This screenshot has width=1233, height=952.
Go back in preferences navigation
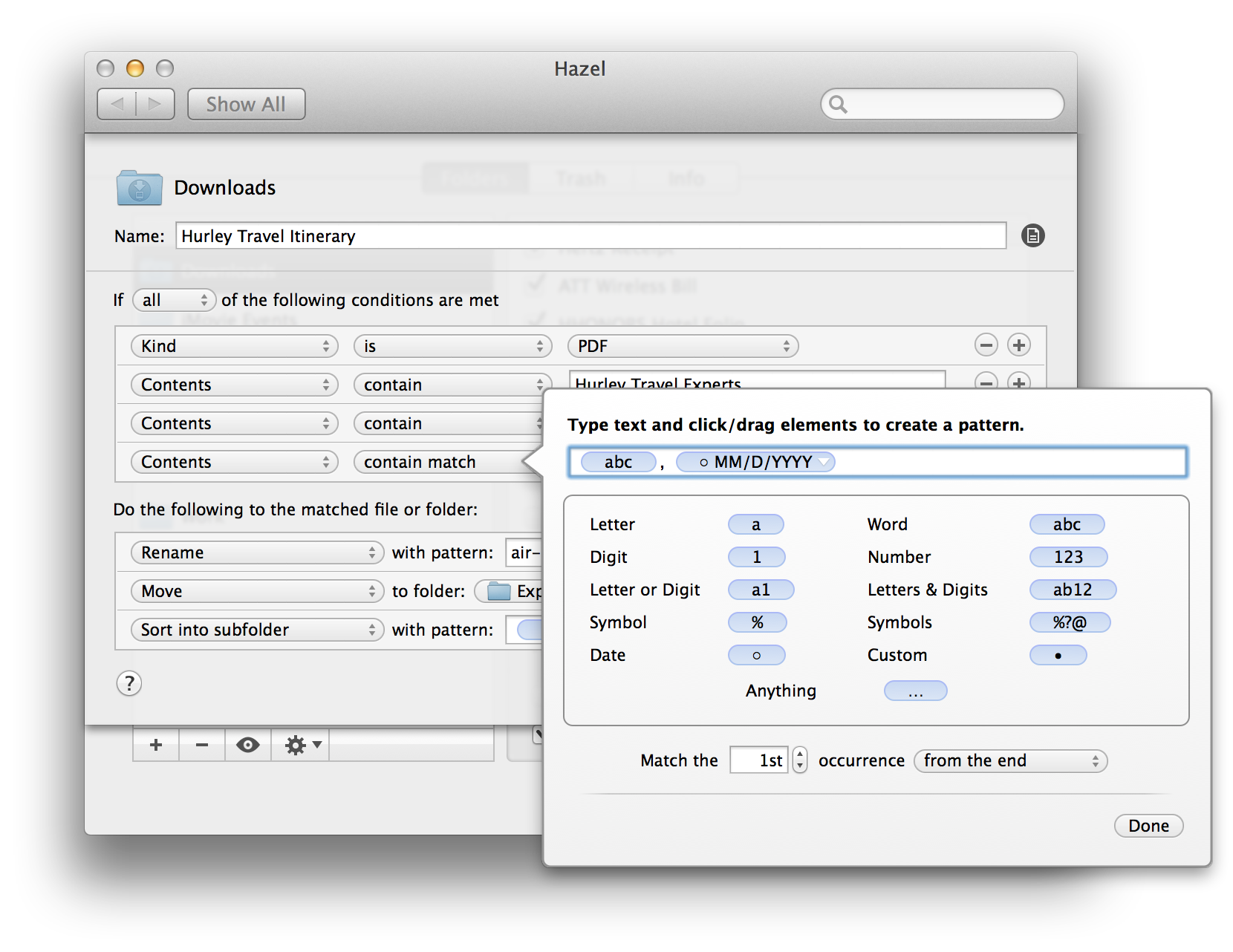point(117,104)
